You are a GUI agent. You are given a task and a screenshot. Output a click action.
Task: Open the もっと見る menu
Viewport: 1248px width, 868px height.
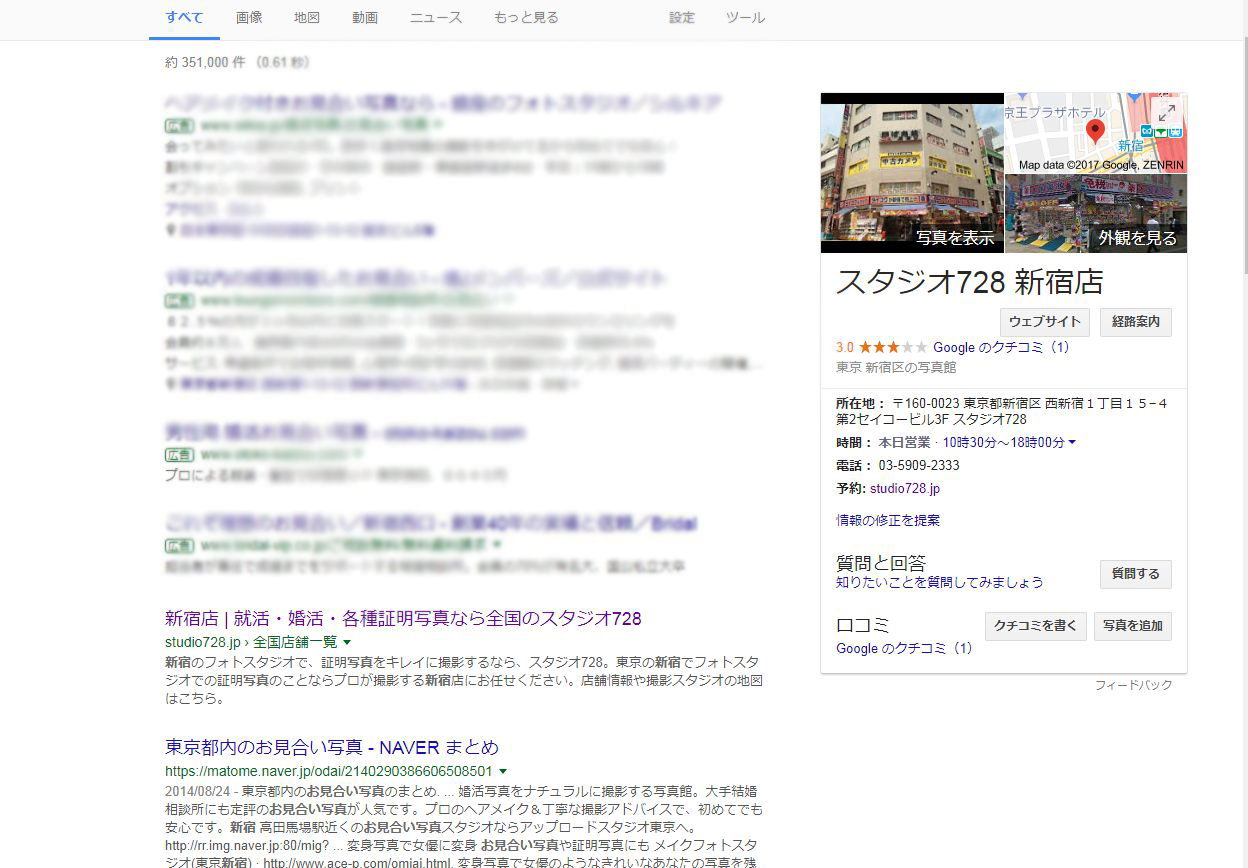[x=526, y=18]
